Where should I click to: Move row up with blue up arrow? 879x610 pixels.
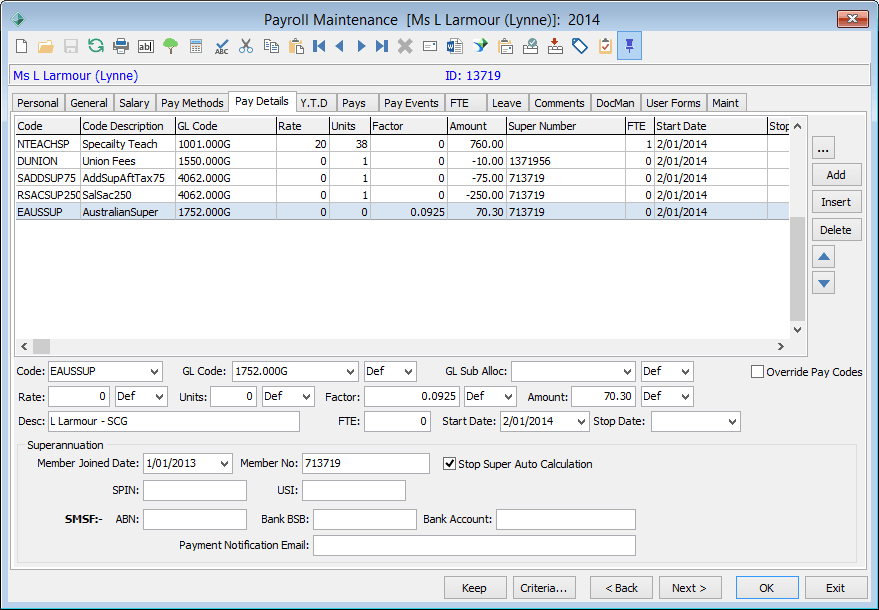tap(824, 257)
